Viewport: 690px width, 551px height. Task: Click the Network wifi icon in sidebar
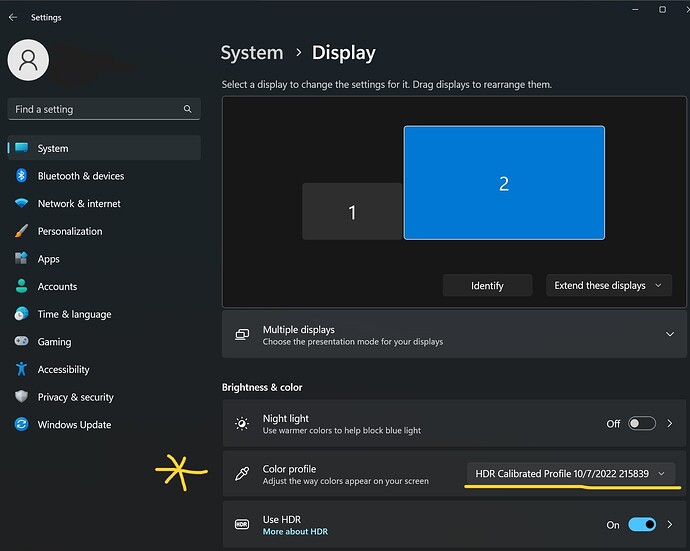[x=21, y=203]
